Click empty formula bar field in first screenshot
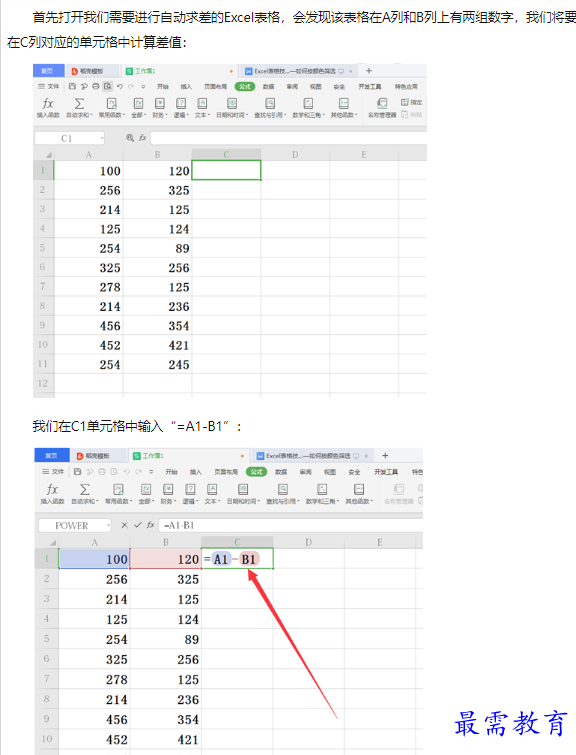The image size is (576, 755). 288,138
